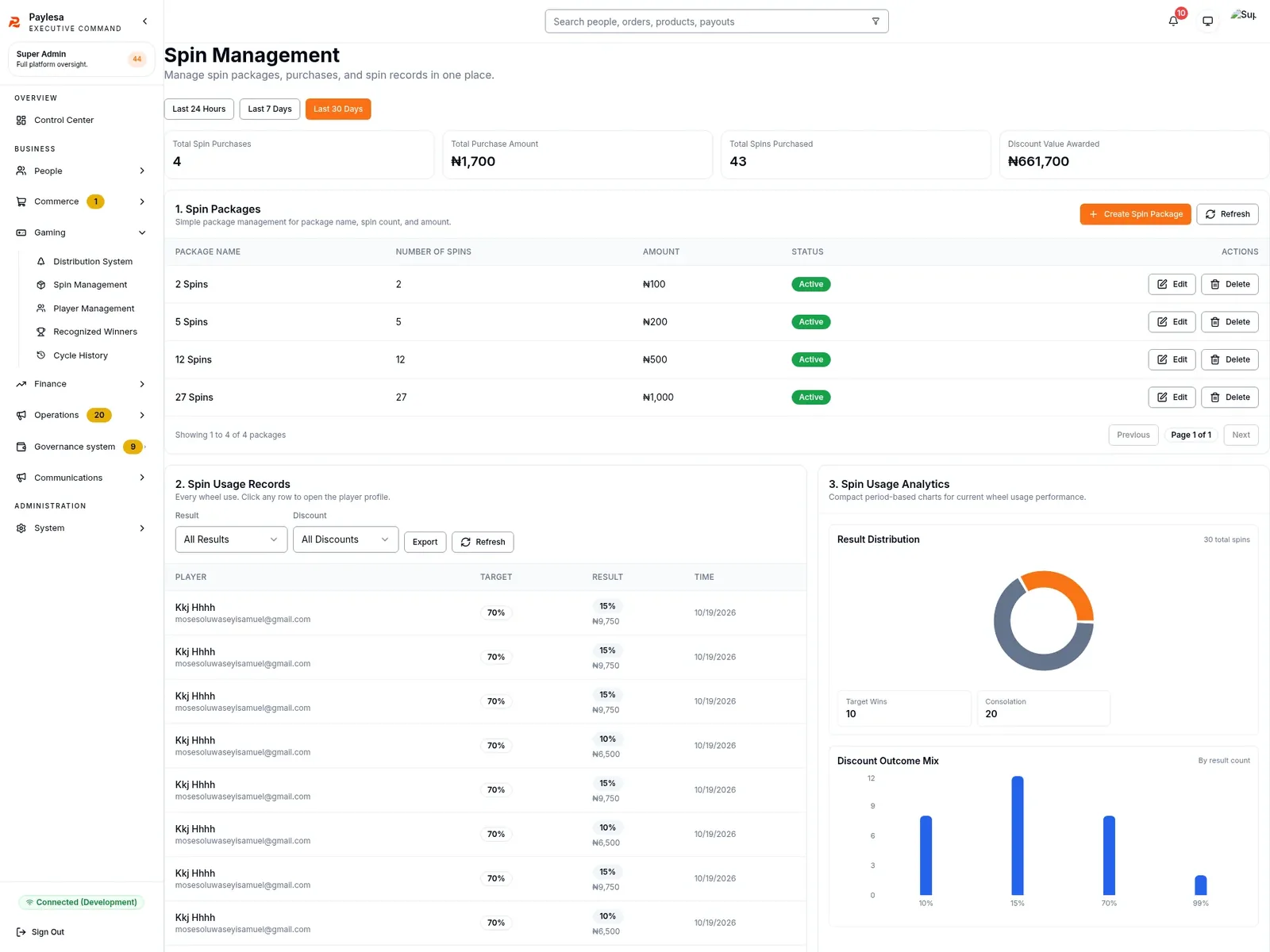Click the Paylesa logo icon

(14, 22)
